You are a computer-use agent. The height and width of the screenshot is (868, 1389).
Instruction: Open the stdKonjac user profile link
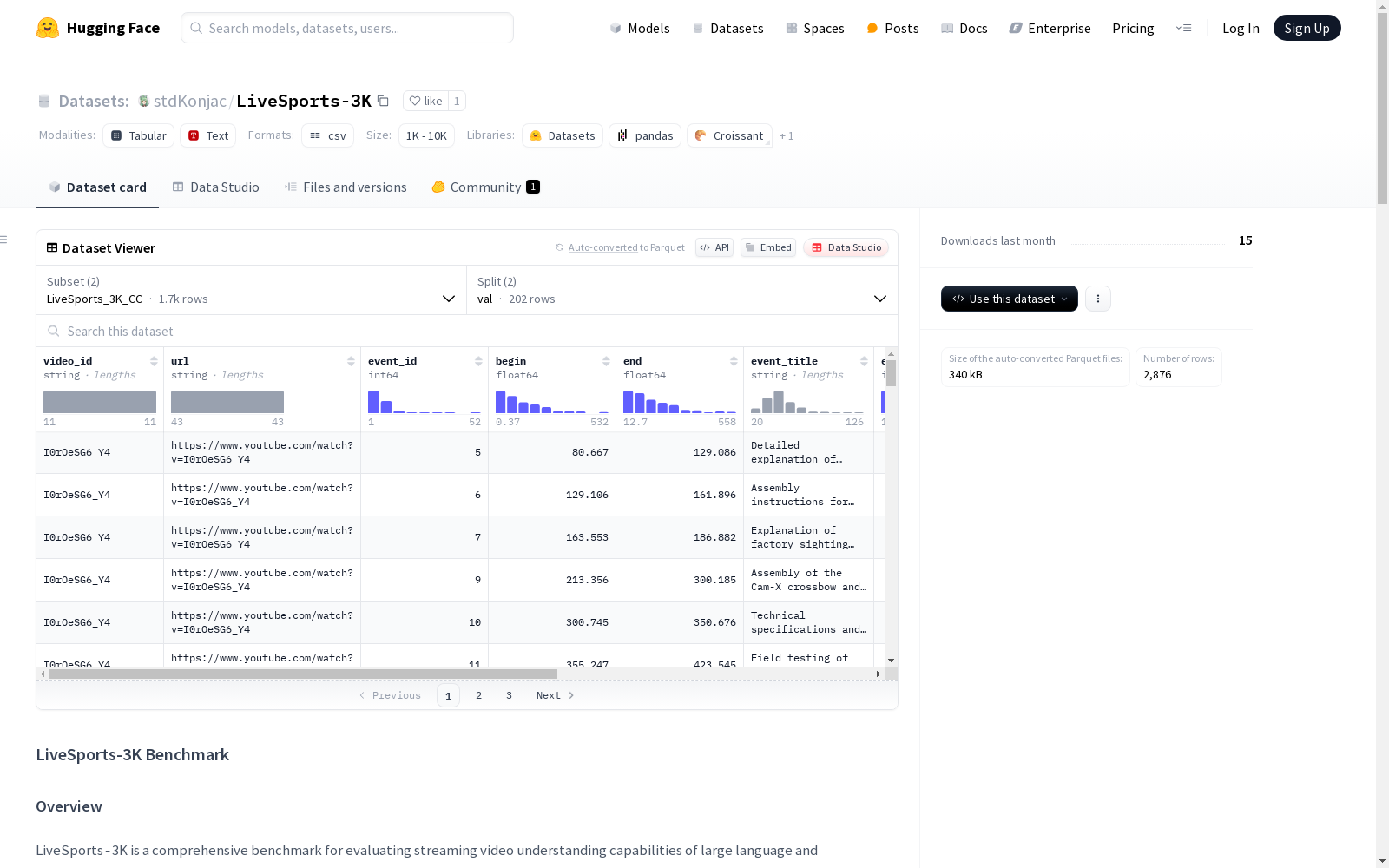click(x=190, y=101)
